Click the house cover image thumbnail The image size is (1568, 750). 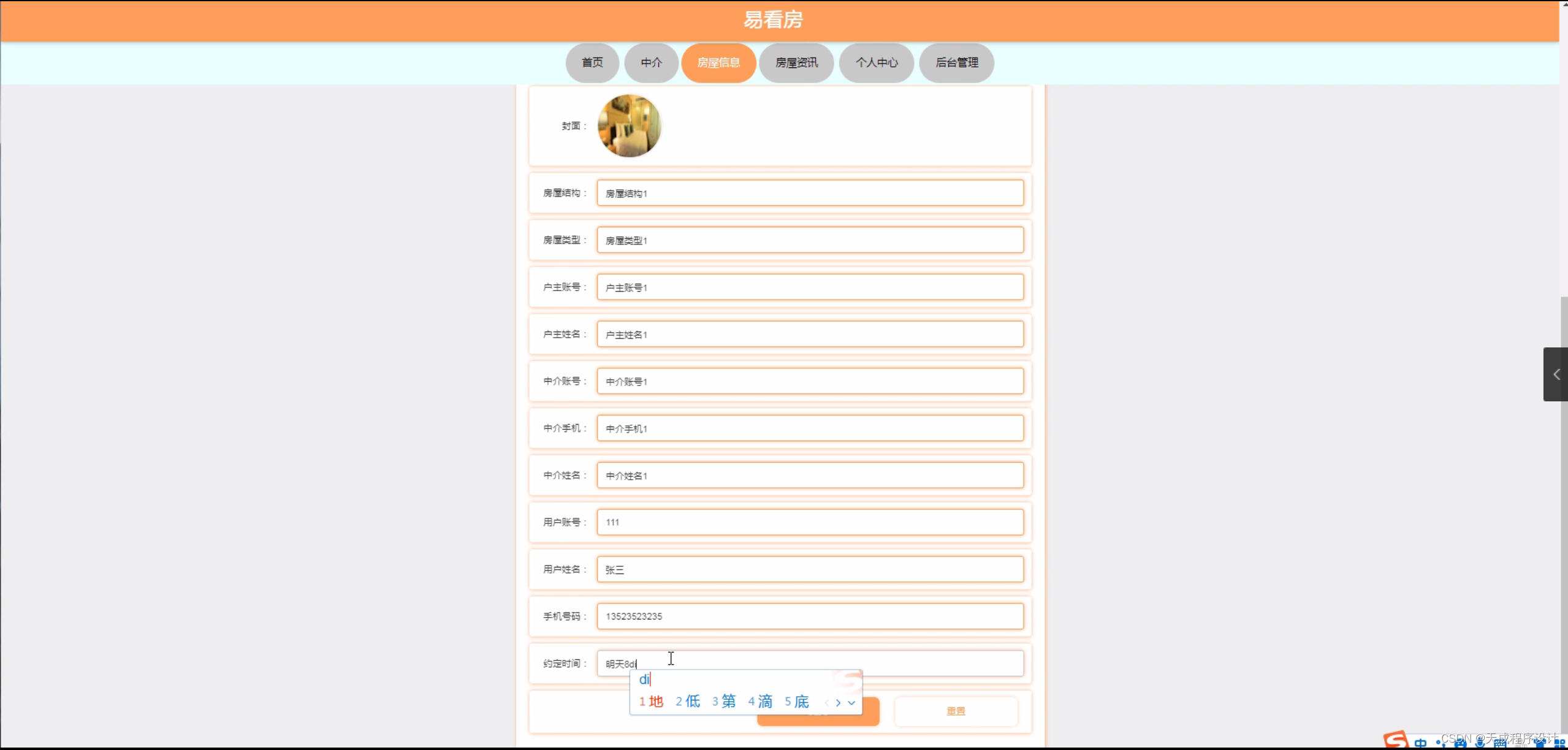pos(628,126)
